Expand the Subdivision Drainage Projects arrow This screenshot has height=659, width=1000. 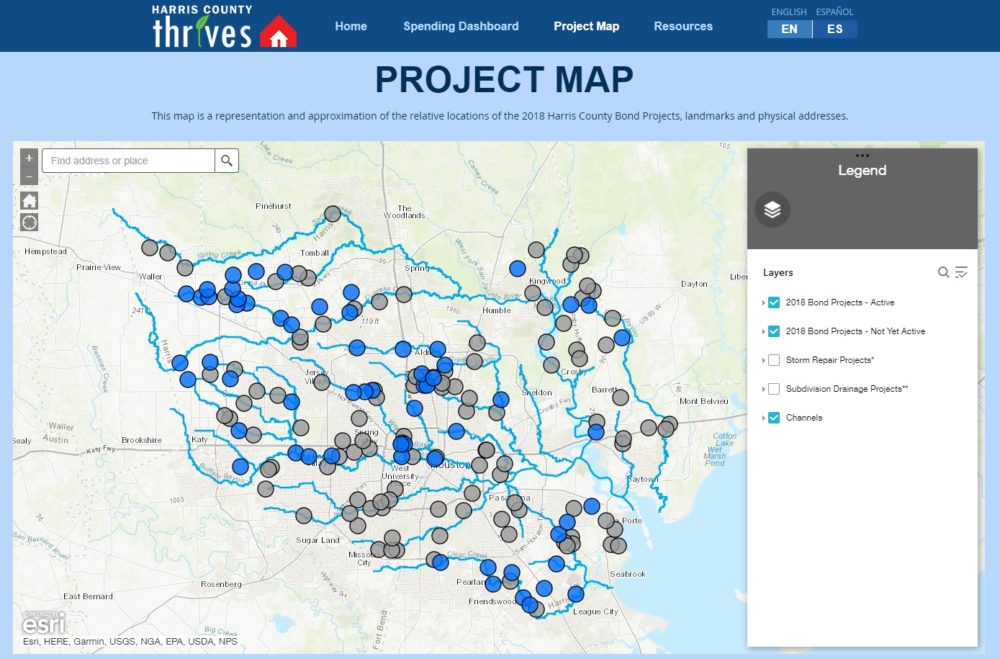[x=763, y=389]
